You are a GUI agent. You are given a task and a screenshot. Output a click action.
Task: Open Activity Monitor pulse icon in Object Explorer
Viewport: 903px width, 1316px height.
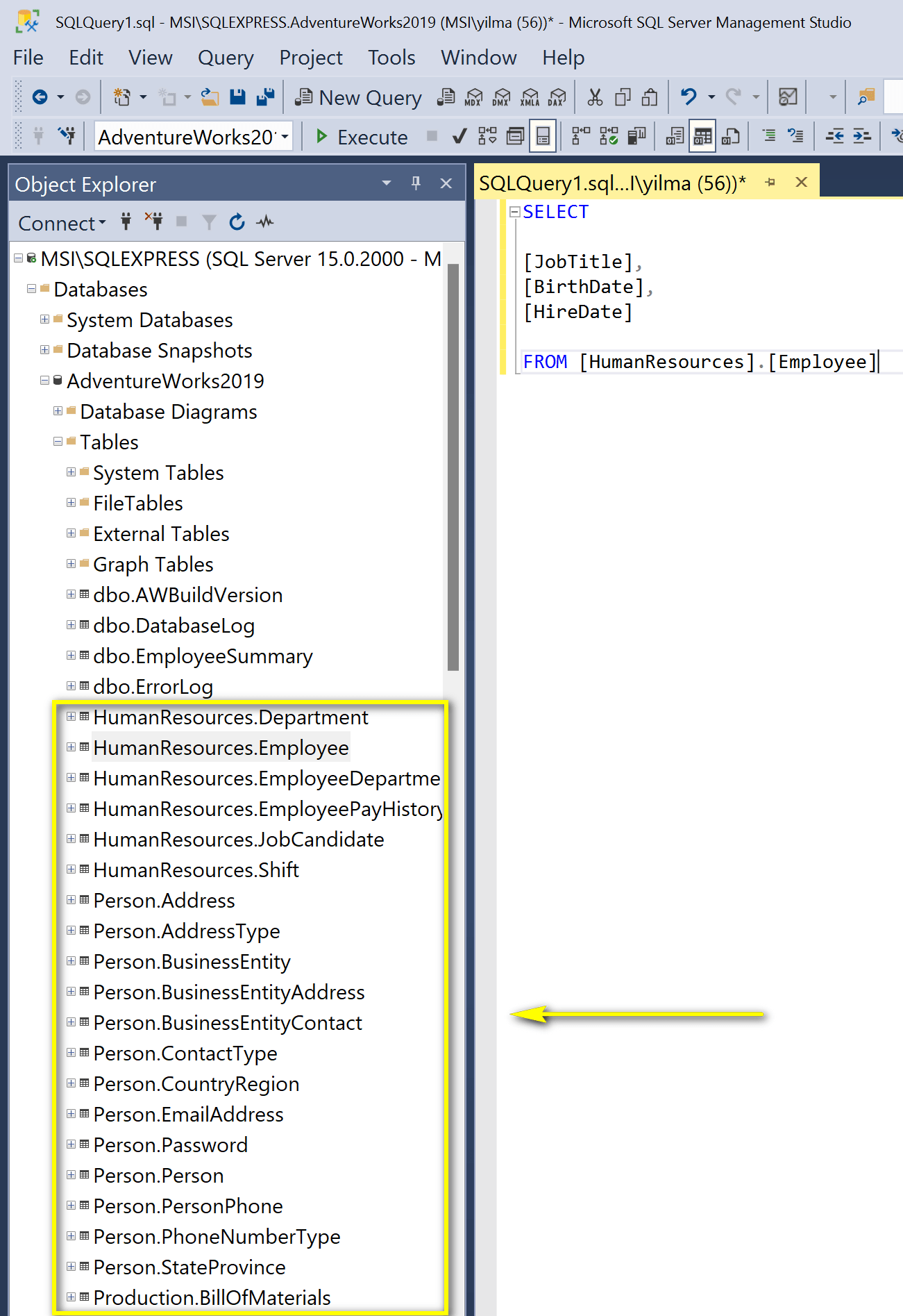click(264, 222)
